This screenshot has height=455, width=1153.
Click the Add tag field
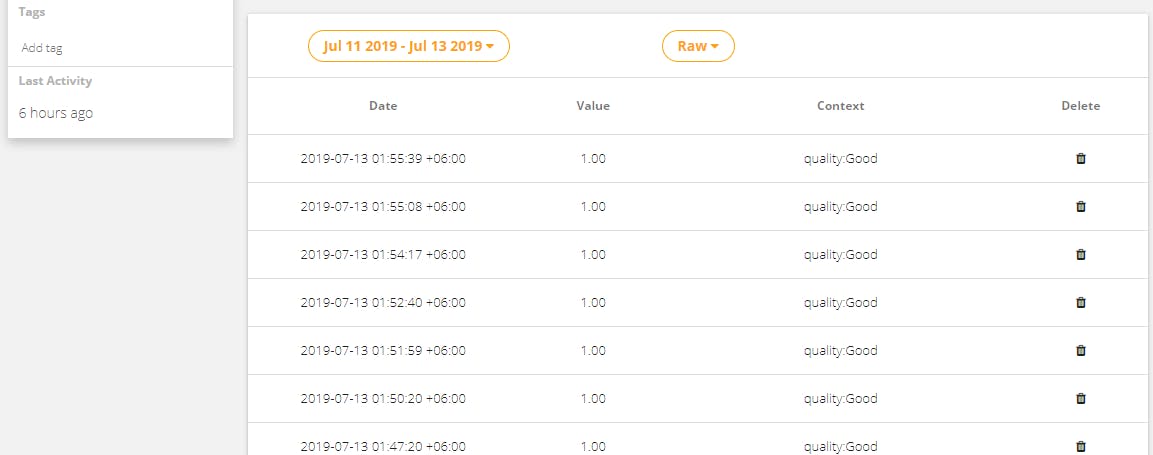pos(42,48)
